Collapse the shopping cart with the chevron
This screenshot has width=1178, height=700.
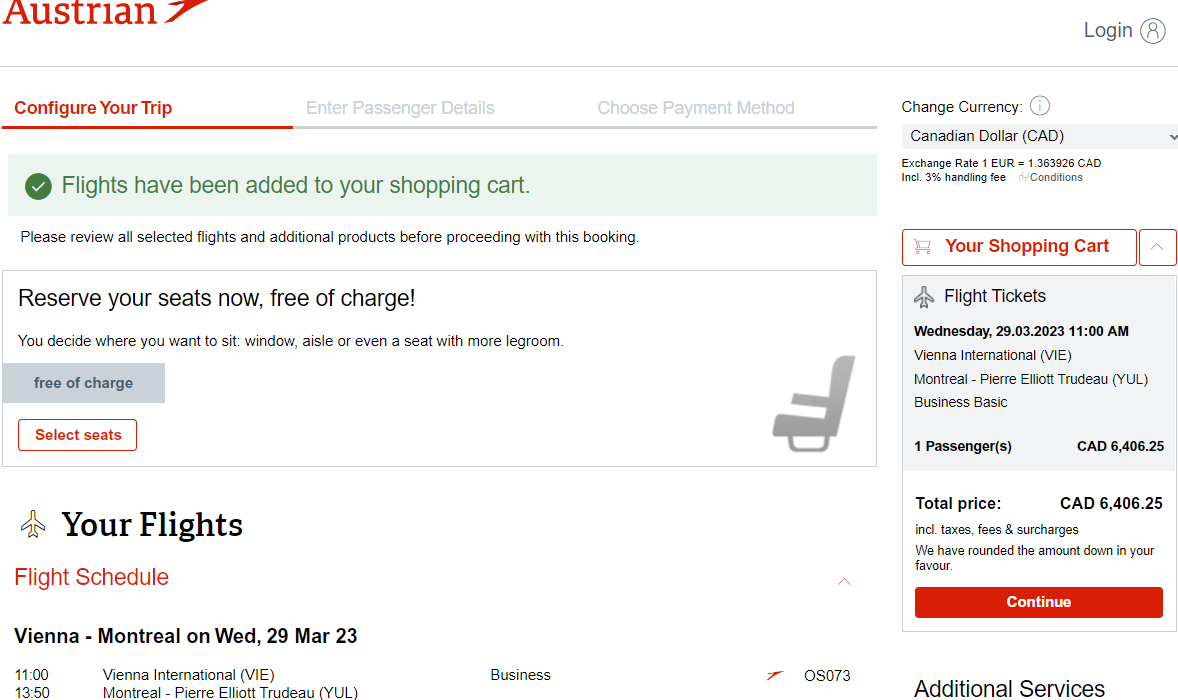click(1157, 247)
